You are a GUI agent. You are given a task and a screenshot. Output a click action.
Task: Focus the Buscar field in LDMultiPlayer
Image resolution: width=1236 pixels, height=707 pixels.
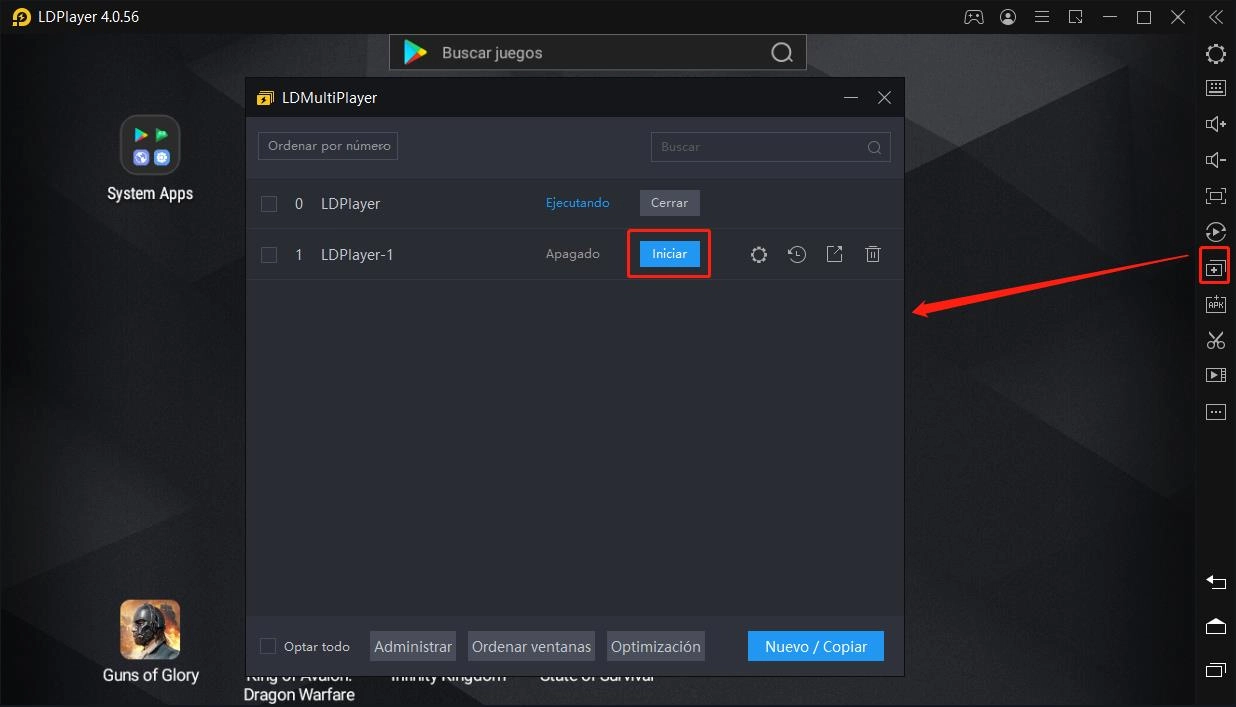pyautogui.click(x=771, y=147)
